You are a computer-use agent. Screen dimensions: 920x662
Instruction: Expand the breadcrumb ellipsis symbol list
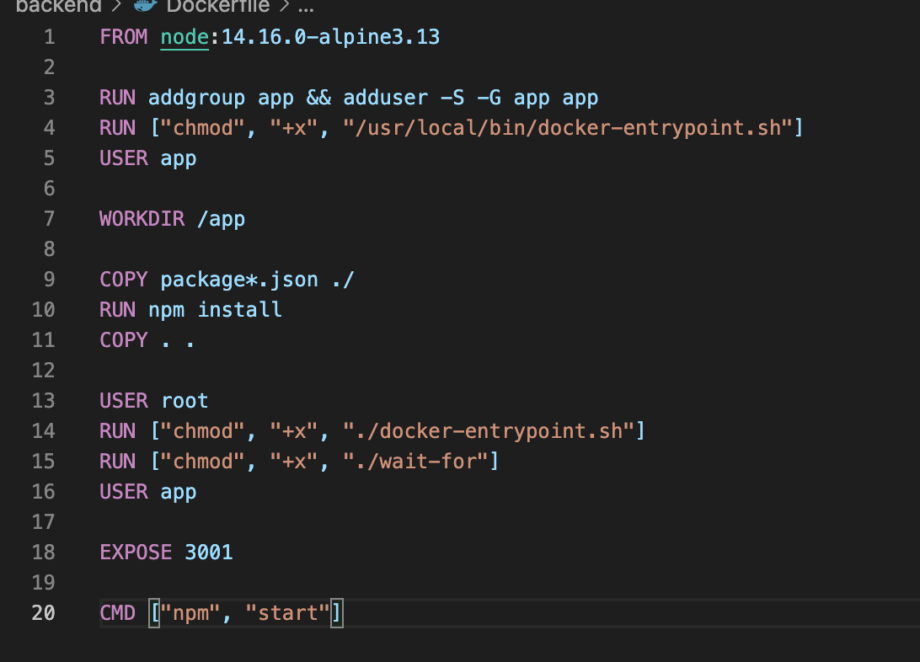(x=306, y=6)
